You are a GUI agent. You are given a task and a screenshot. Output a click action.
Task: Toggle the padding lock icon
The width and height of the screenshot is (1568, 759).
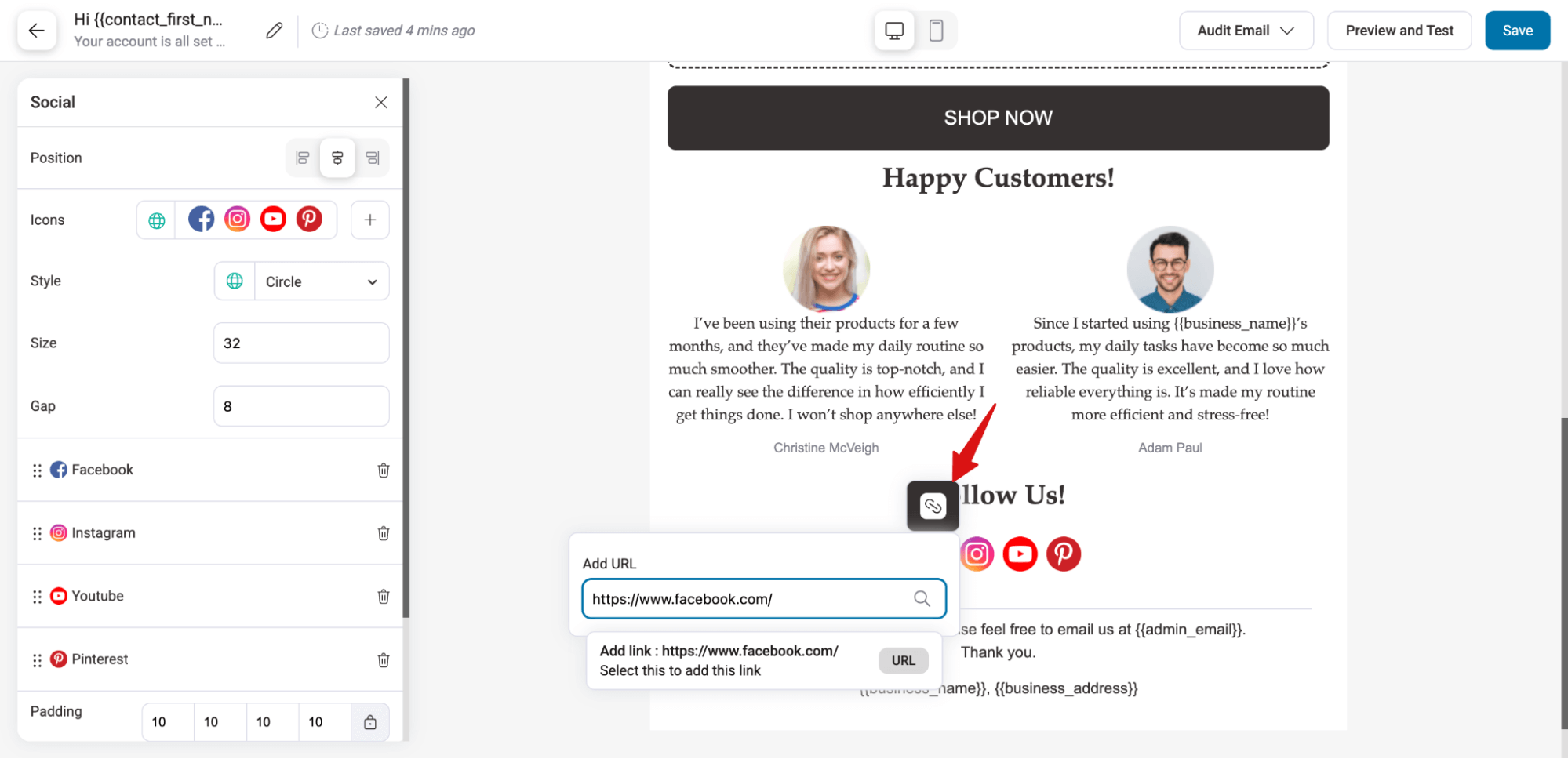tap(369, 721)
